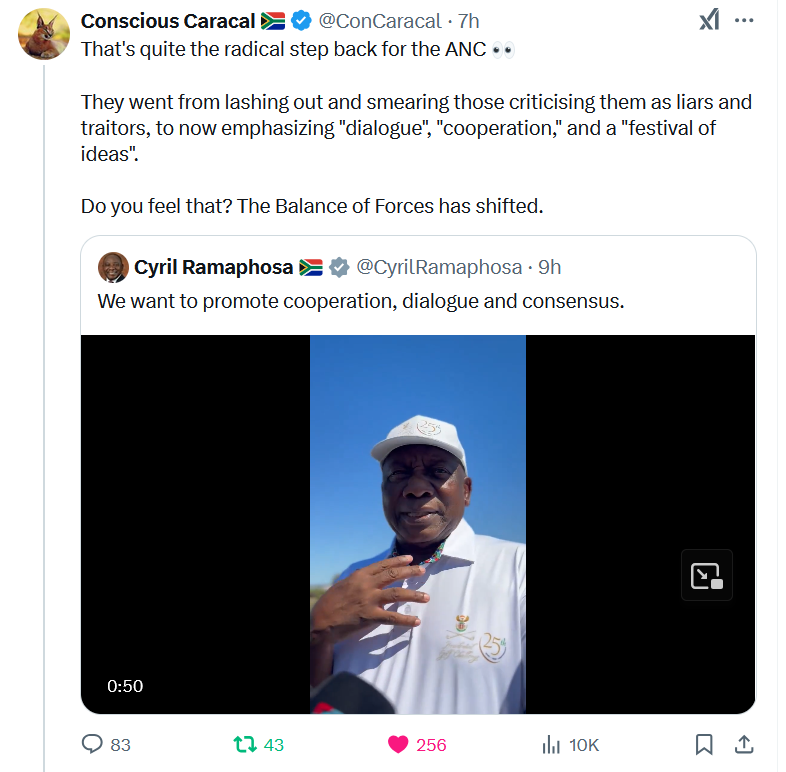Click the reply speech bubble icon
This screenshot has width=786, height=772.
[93, 744]
